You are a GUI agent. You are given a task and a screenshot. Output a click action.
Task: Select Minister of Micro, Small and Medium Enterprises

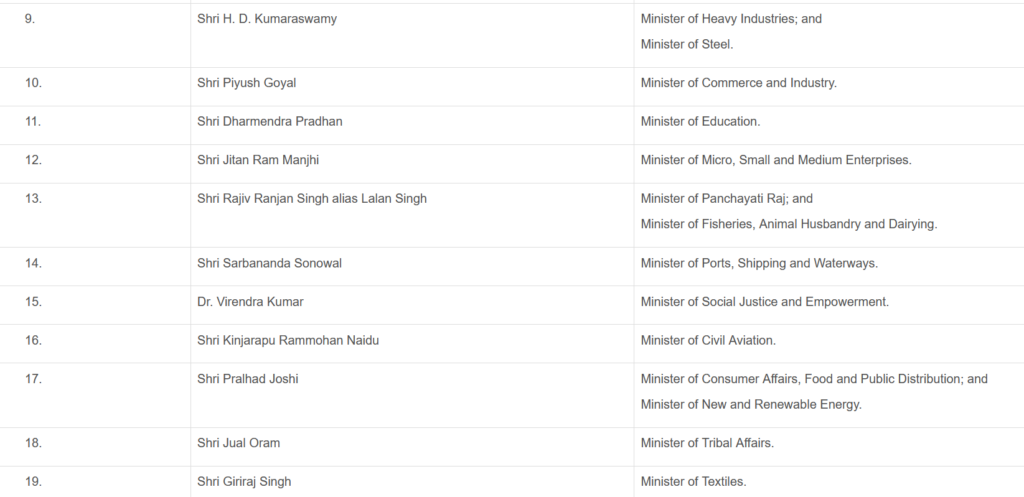(776, 160)
